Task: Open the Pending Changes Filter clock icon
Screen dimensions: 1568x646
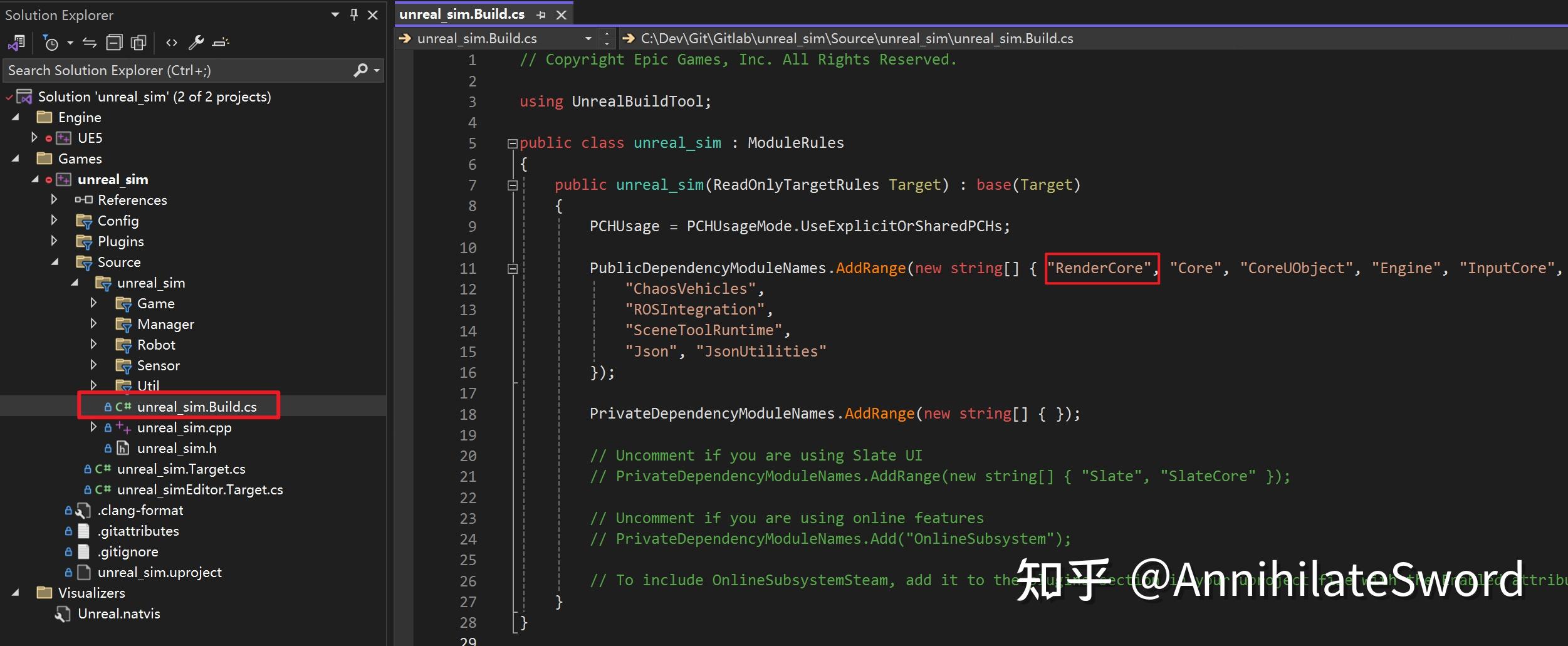Action: (x=53, y=42)
